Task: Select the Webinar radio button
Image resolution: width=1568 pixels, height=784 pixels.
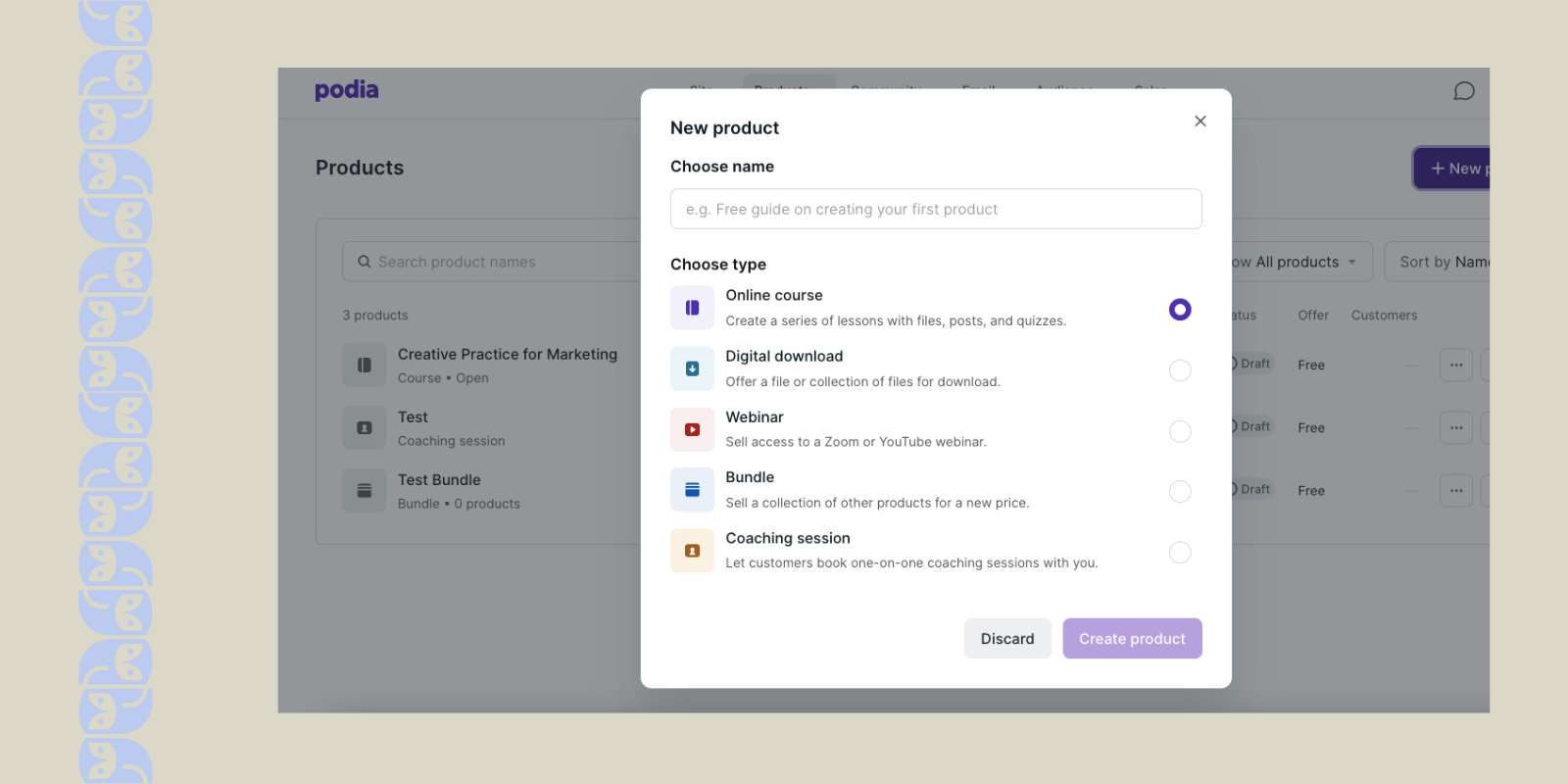Action: 1180,431
